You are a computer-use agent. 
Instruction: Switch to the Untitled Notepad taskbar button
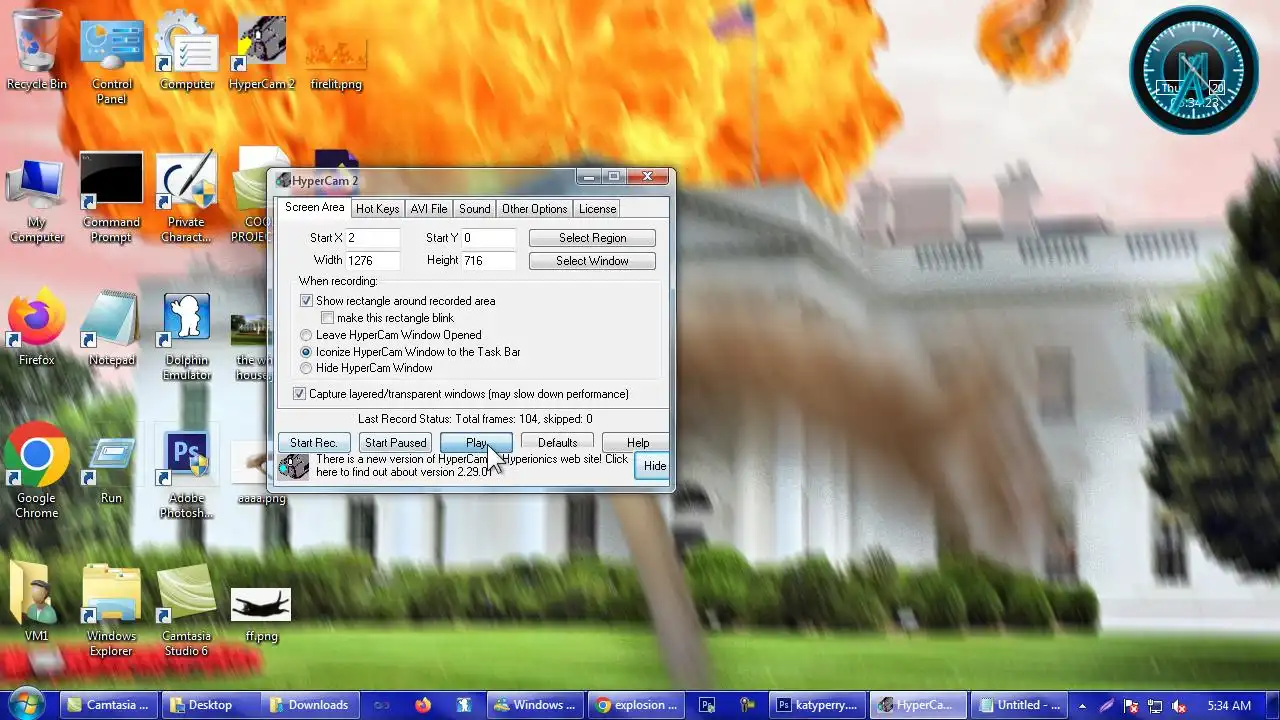[x=1020, y=705]
